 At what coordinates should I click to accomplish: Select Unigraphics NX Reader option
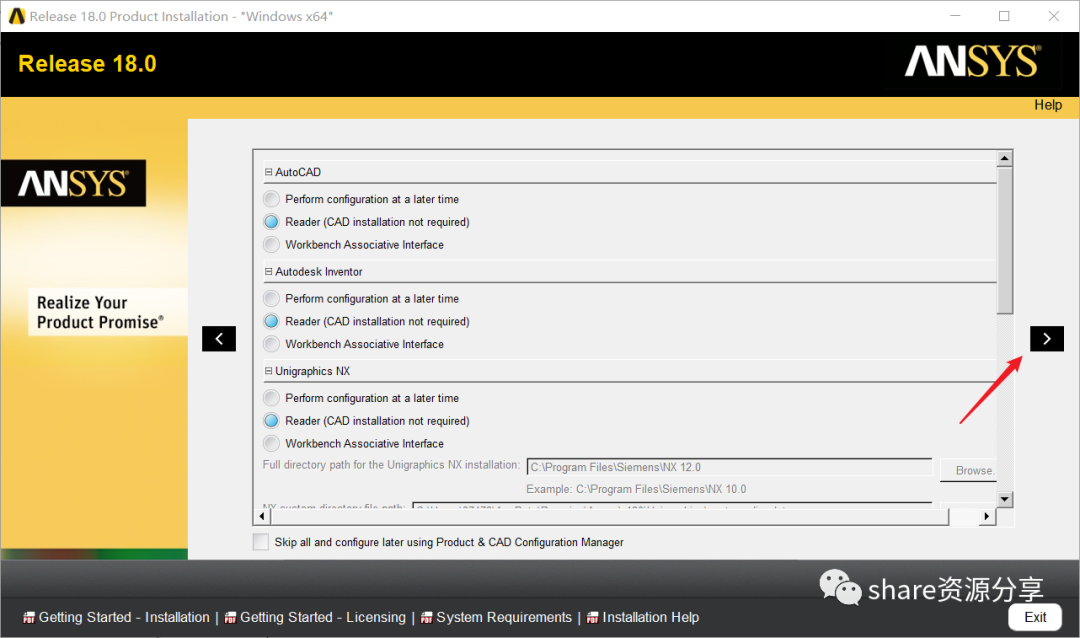(271, 420)
